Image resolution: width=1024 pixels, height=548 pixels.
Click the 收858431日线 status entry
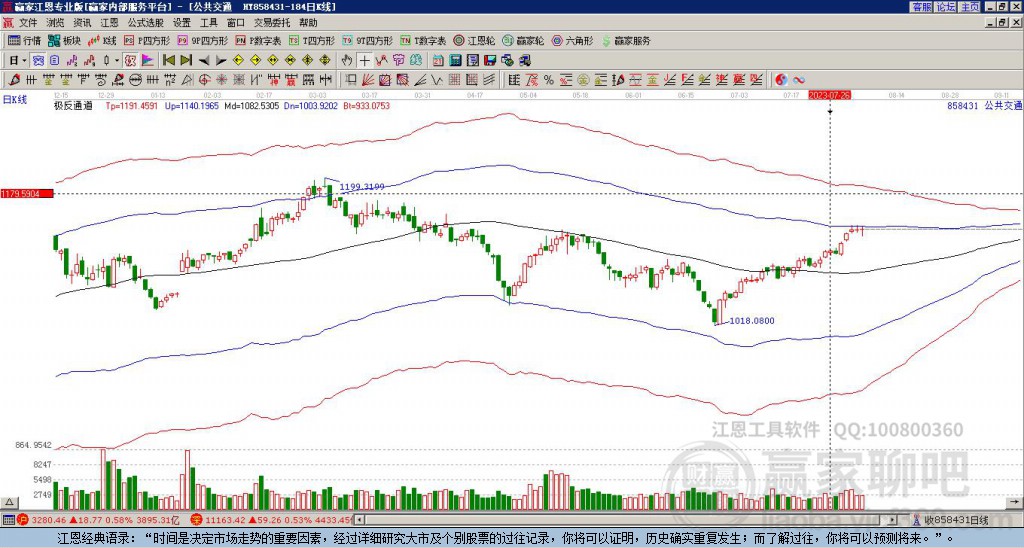click(952, 520)
